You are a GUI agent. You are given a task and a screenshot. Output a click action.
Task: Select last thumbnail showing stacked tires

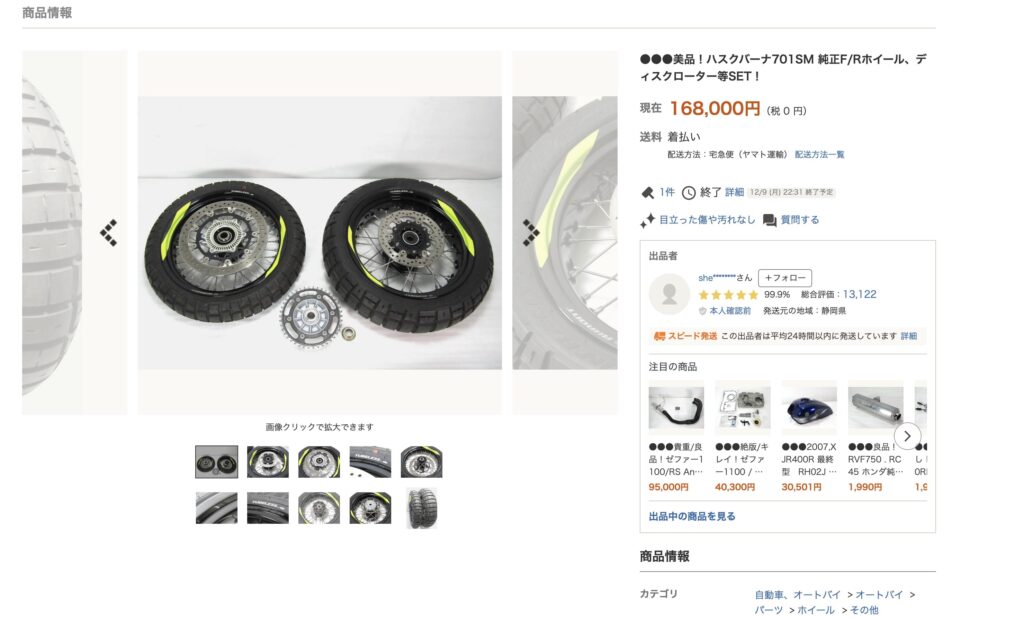(422, 508)
